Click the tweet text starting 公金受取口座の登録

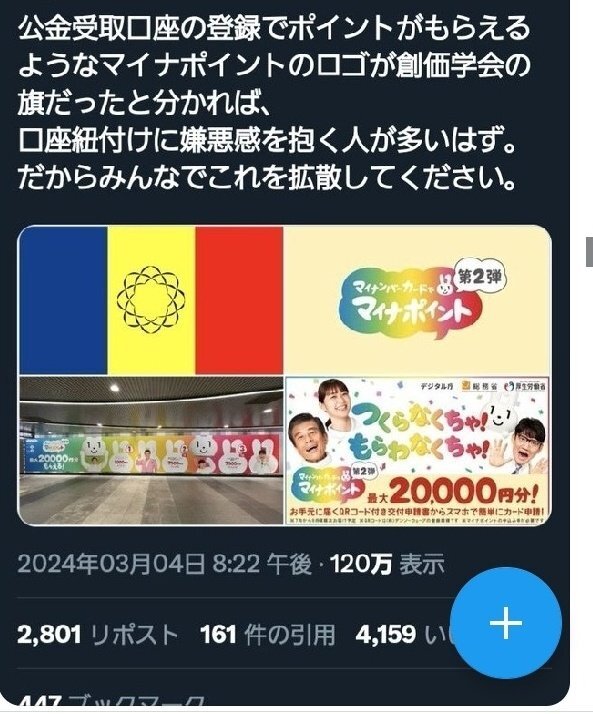tap(275, 103)
